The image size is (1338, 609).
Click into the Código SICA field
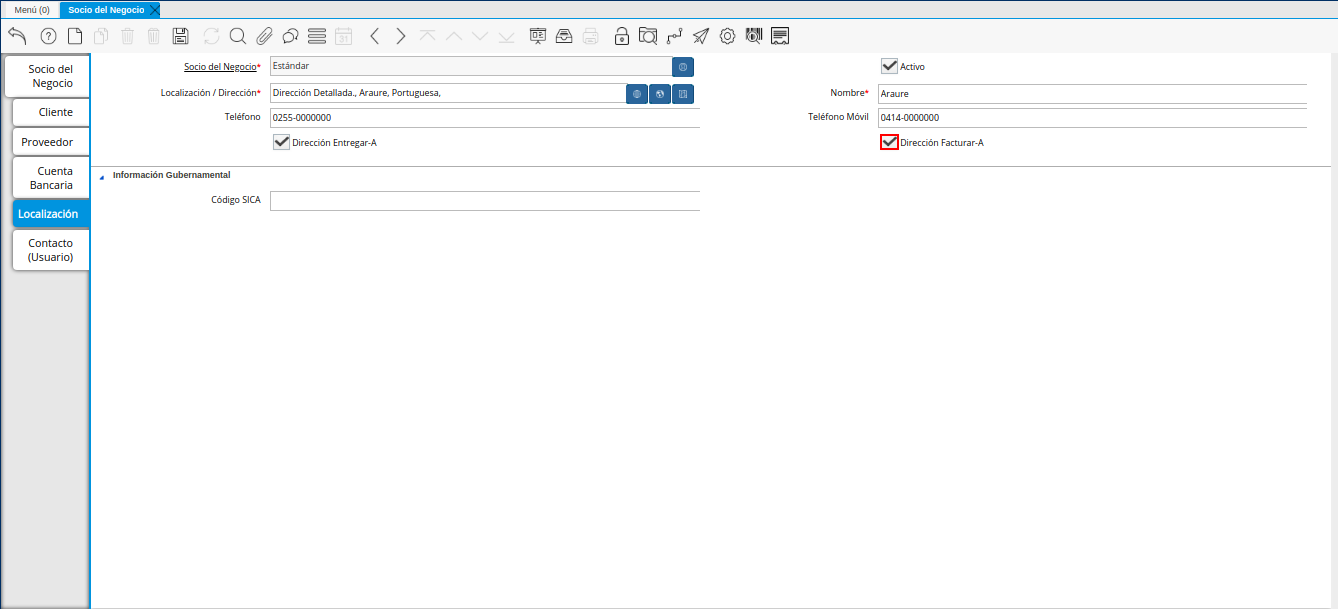485,200
